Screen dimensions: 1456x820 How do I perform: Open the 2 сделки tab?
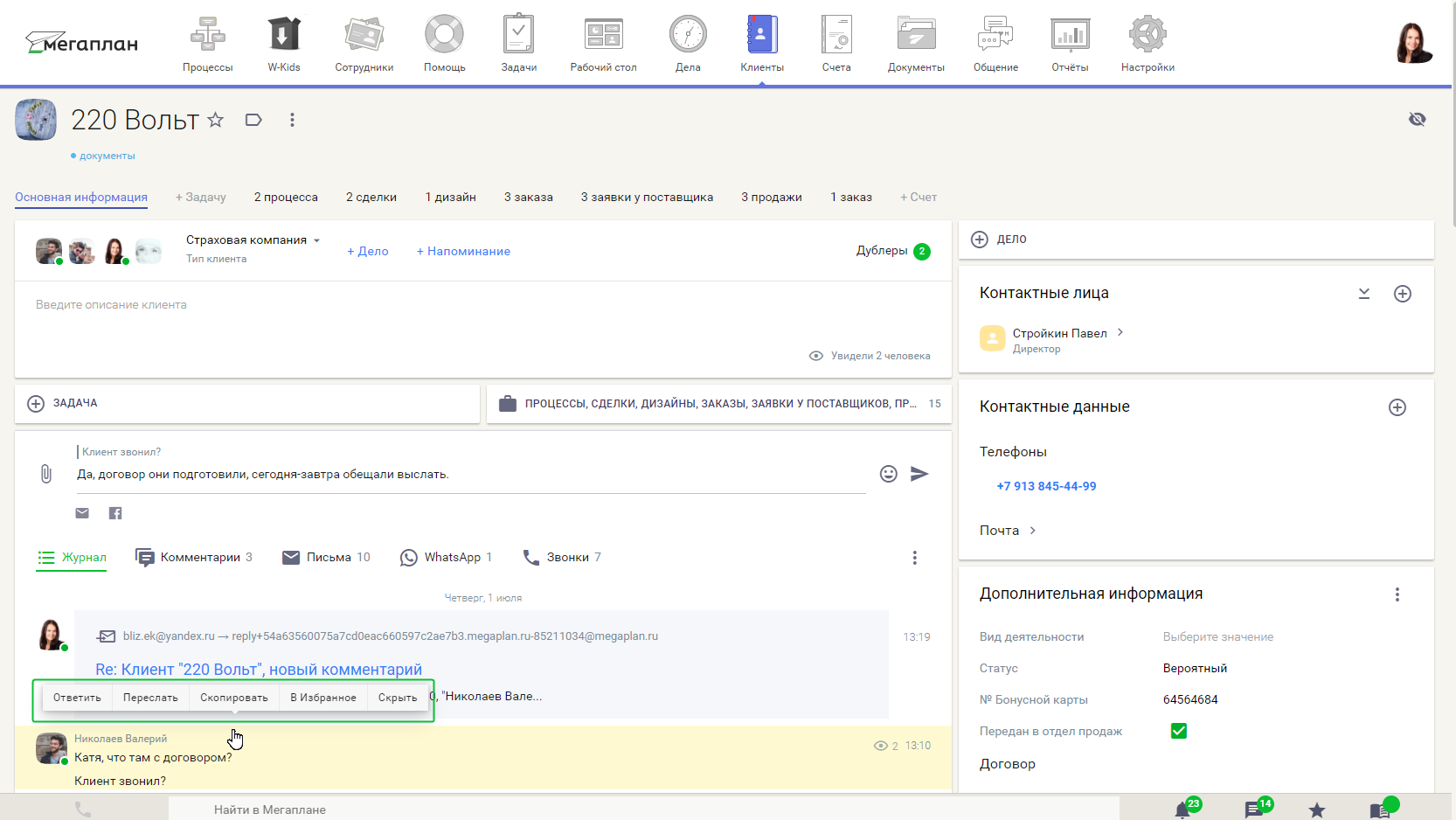point(371,198)
